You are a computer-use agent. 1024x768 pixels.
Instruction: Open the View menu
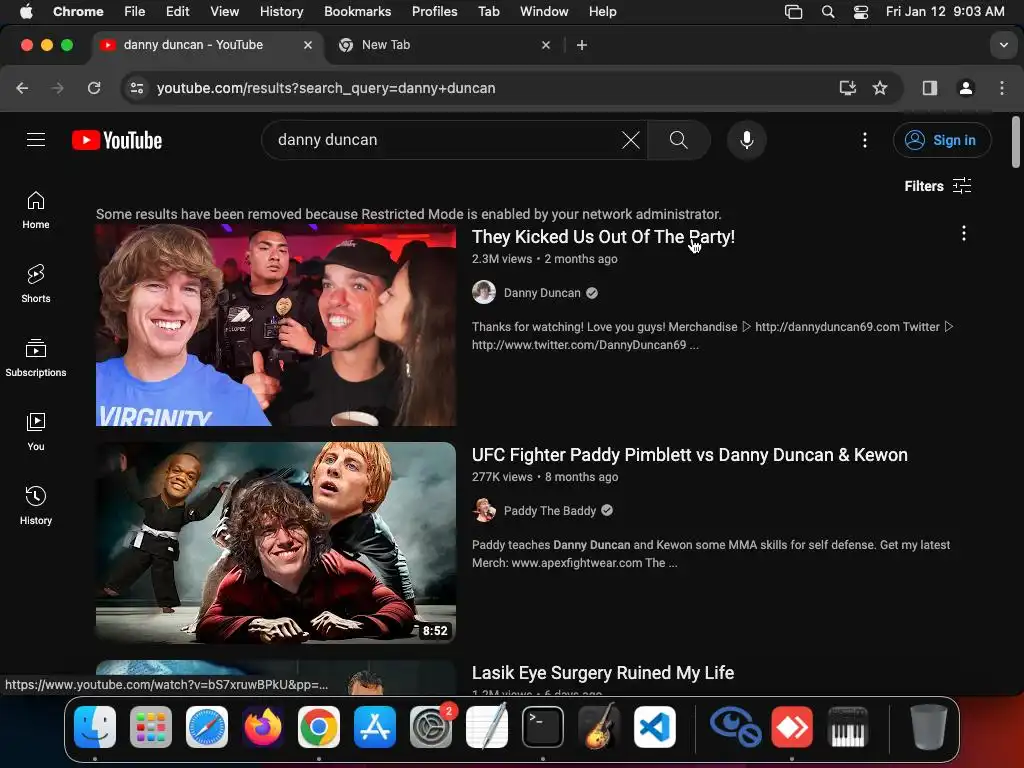(224, 11)
